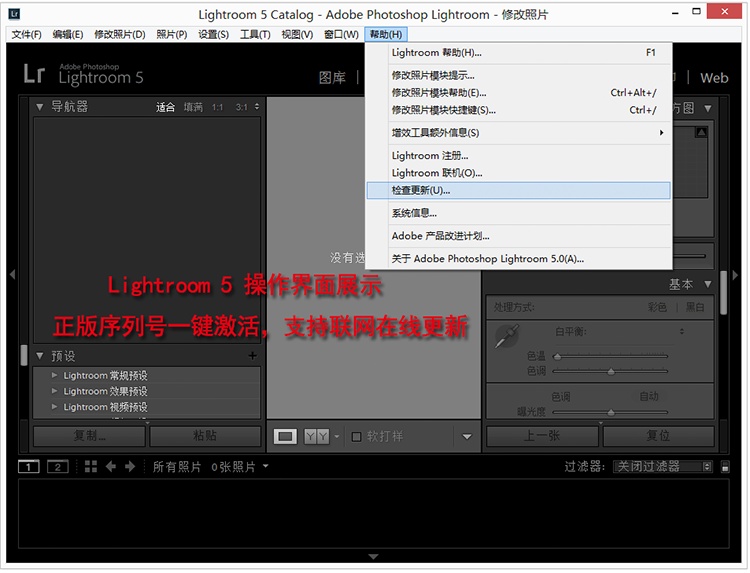
Task: Click the 上一张 button
Action: (542, 436)
